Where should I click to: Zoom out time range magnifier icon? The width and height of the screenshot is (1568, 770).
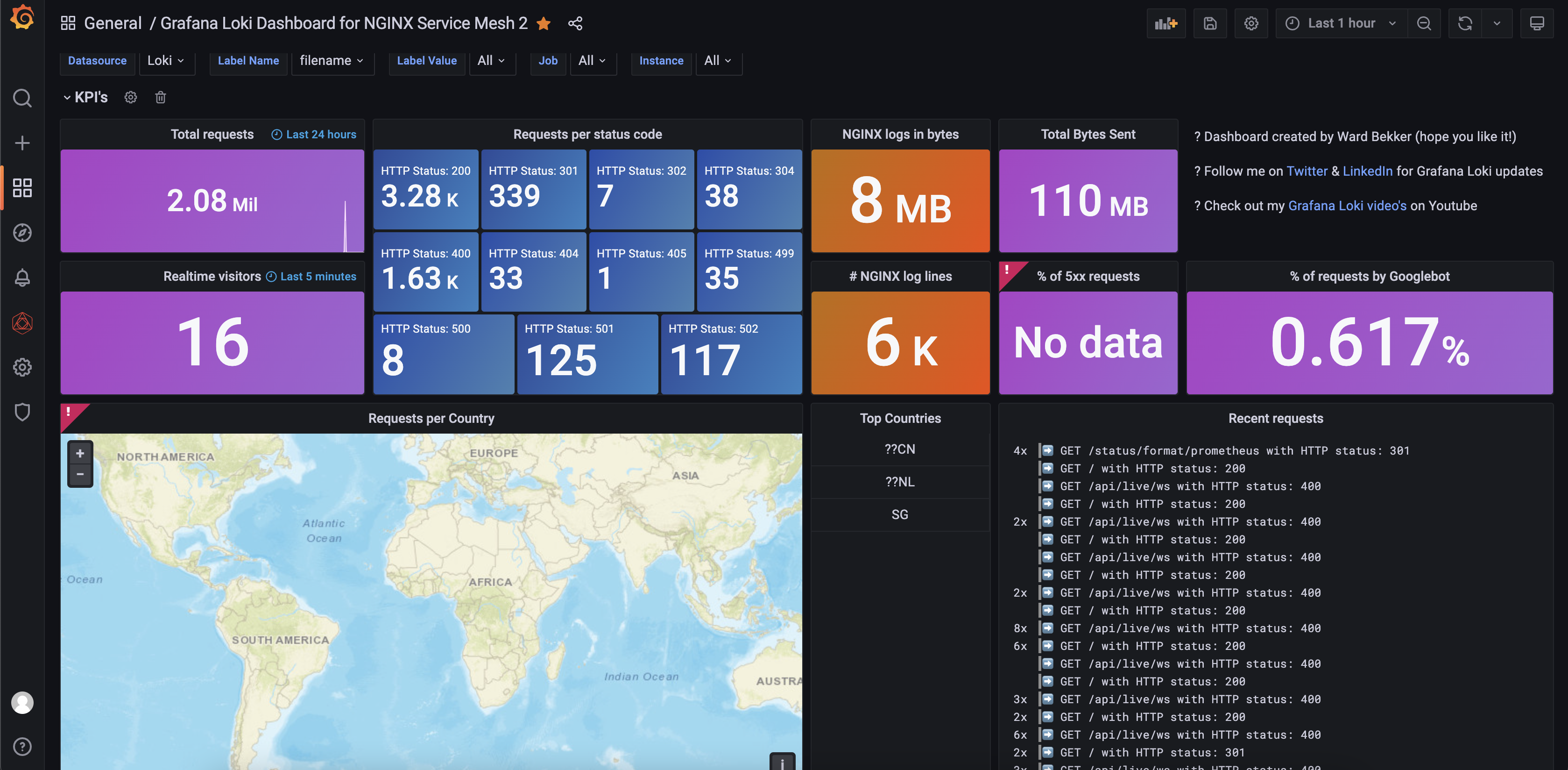1424,24
